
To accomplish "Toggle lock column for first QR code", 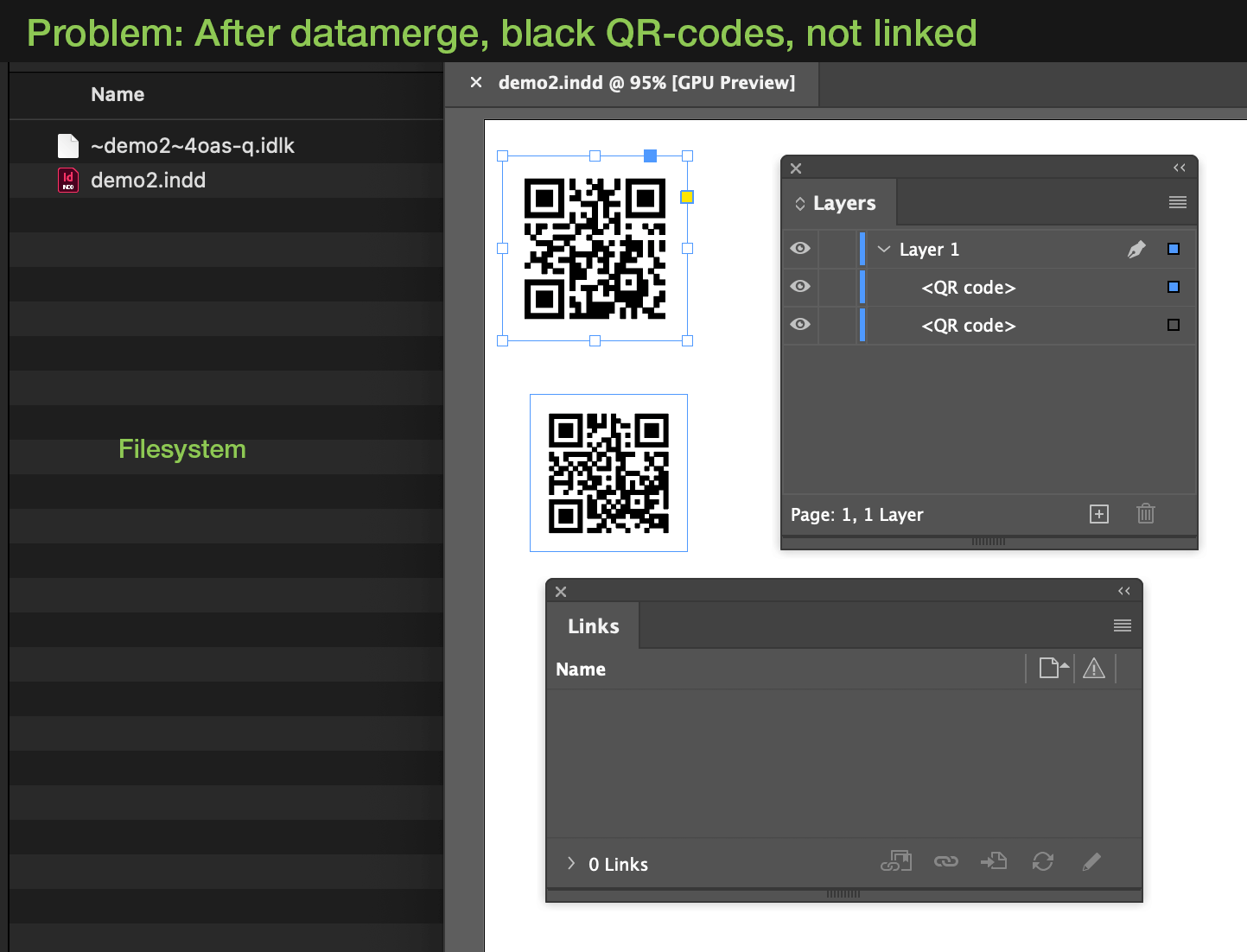I will tap(837, 287).
